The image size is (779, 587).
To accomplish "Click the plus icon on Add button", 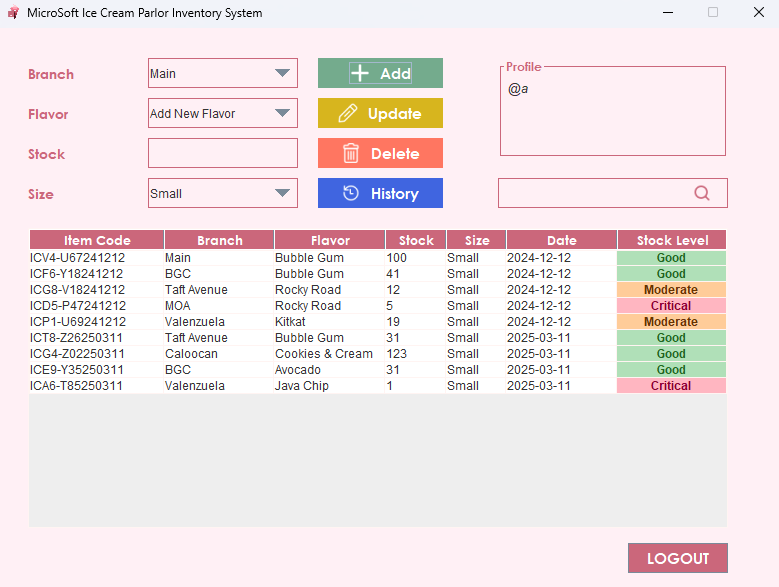I will [360, 73].
